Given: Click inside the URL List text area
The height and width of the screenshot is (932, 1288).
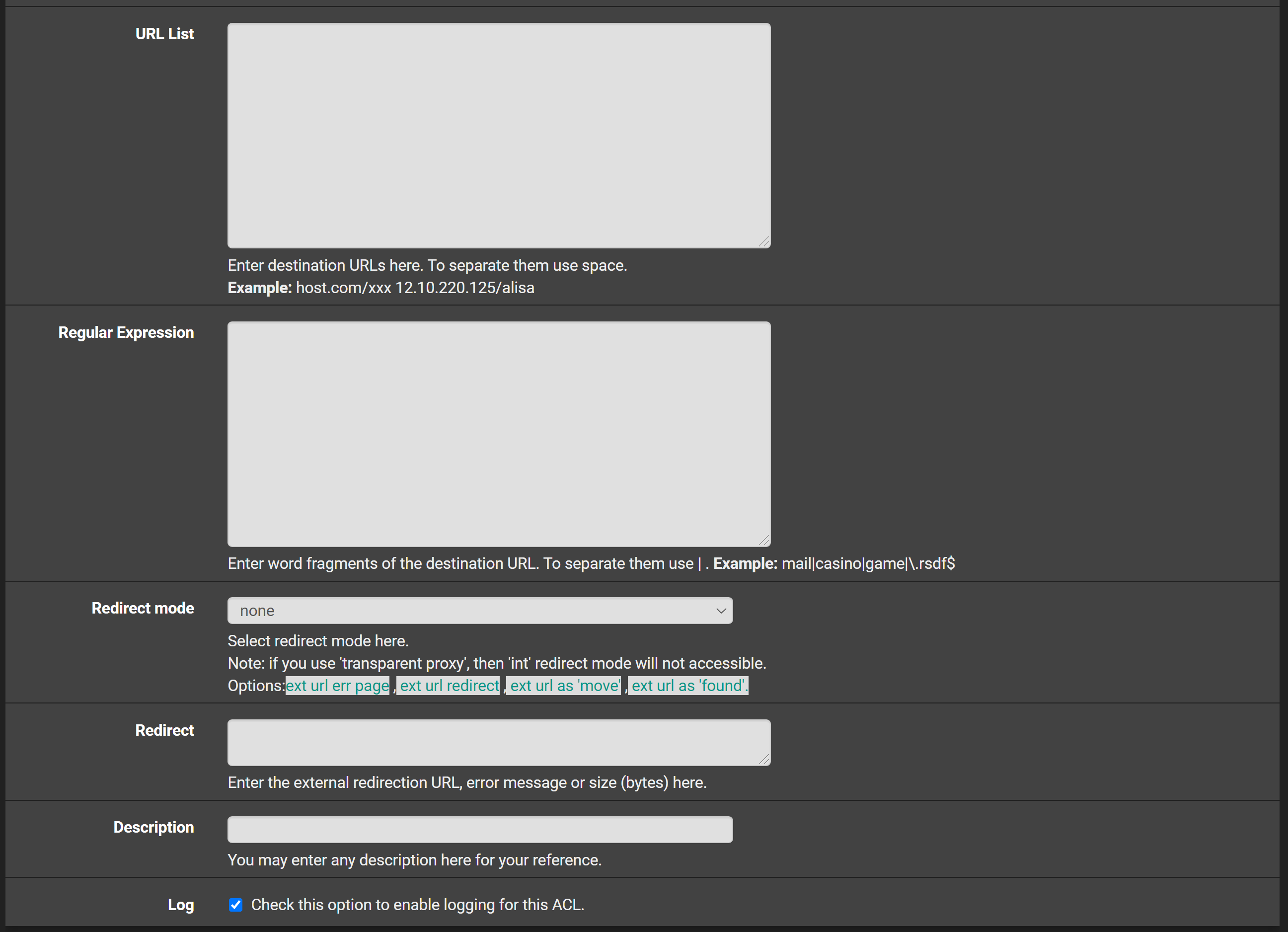Looking at the screenshot, I should point(499,135).
